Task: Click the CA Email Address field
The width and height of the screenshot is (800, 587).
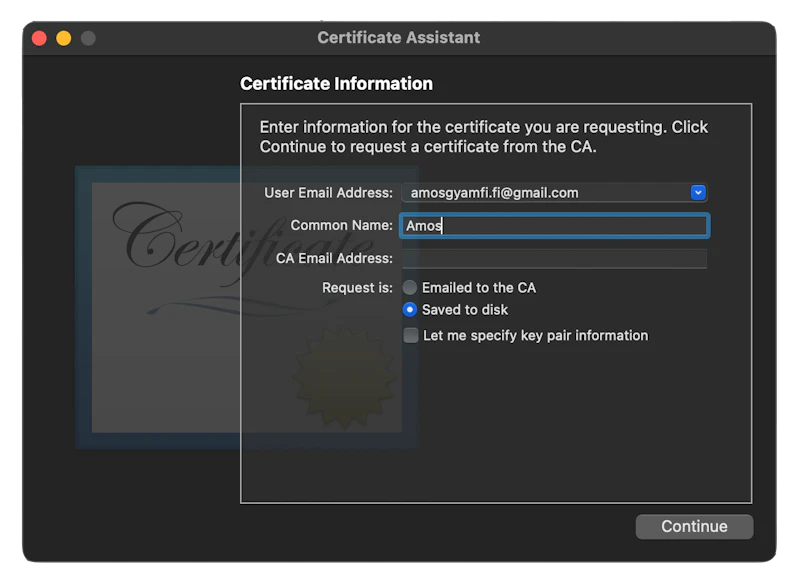Action: pyautogui.click(x=555, y=258)
